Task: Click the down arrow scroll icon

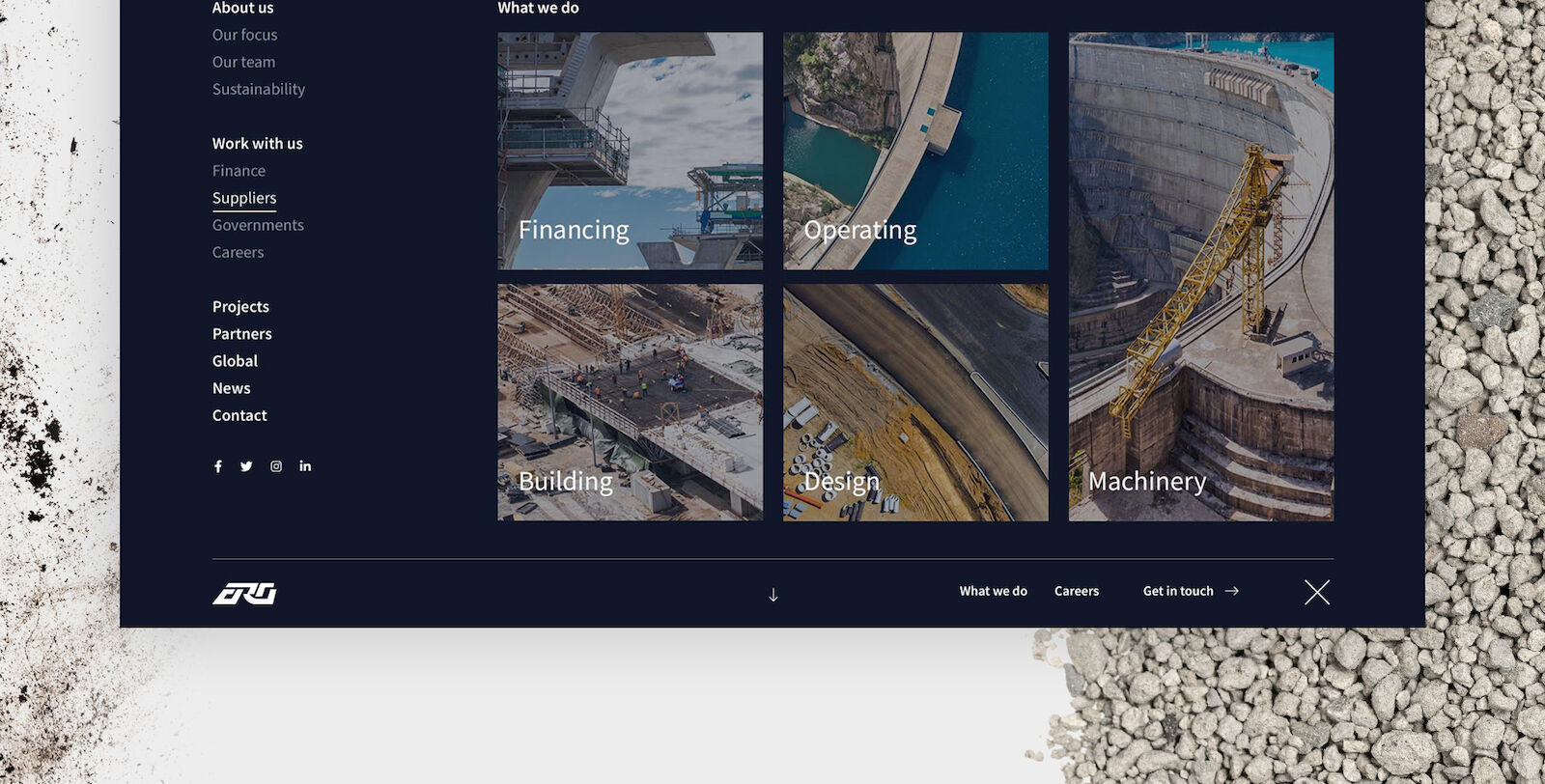Action: coord(772,595)
